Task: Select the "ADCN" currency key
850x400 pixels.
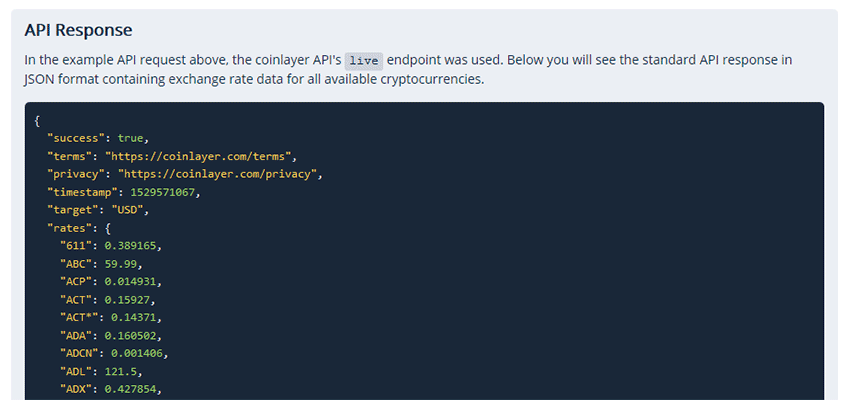Action: [x=81, y=353]
